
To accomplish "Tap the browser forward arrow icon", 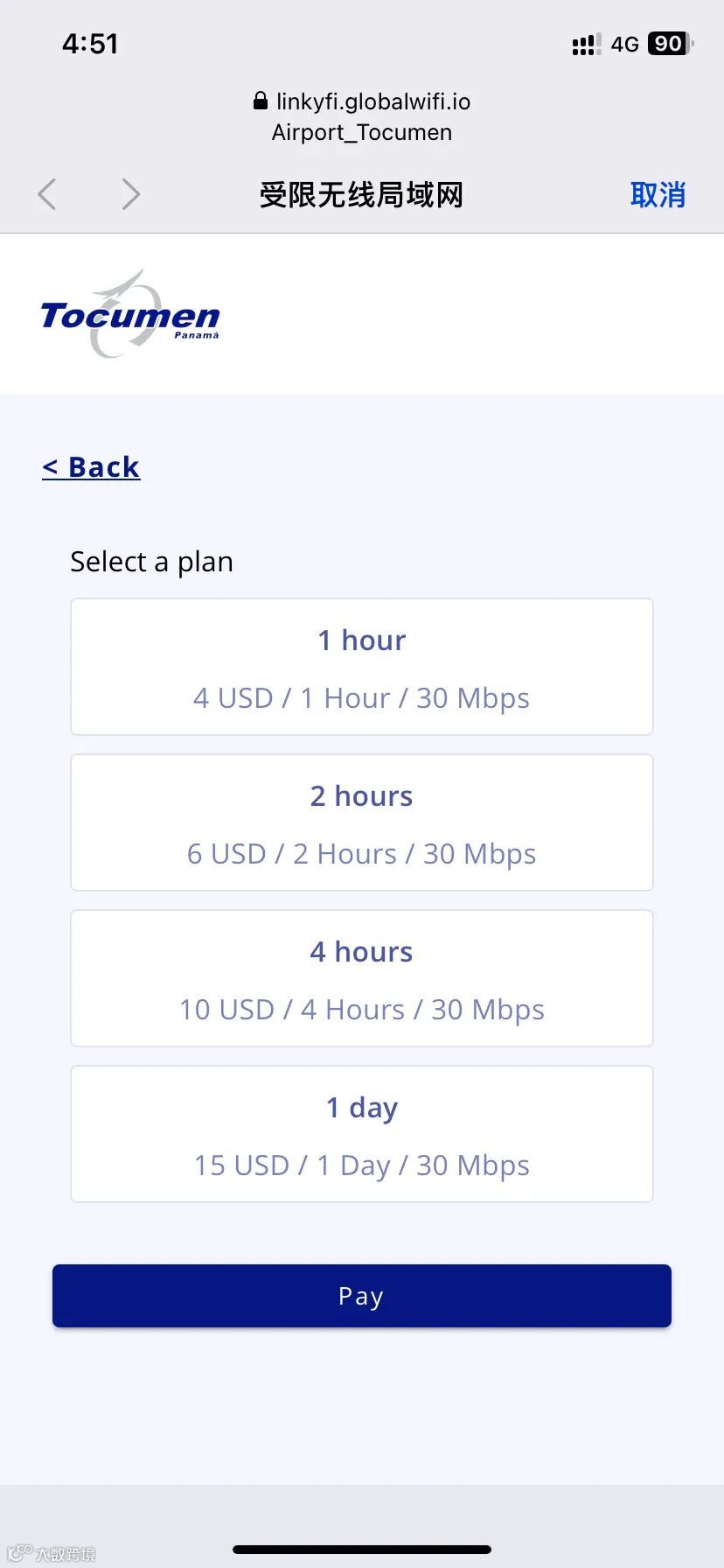I will point(130,194).
